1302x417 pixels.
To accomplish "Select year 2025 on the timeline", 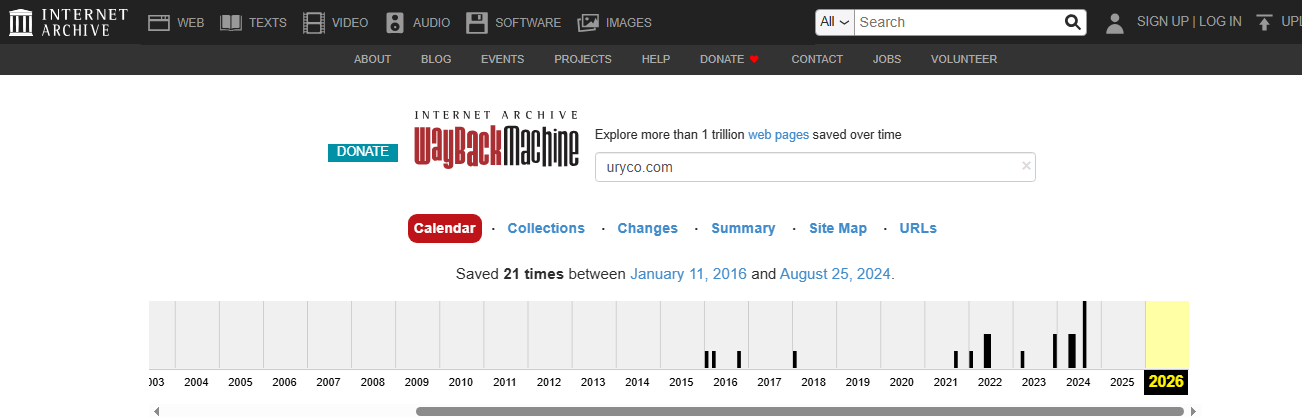I will [x=1122, y=382].
